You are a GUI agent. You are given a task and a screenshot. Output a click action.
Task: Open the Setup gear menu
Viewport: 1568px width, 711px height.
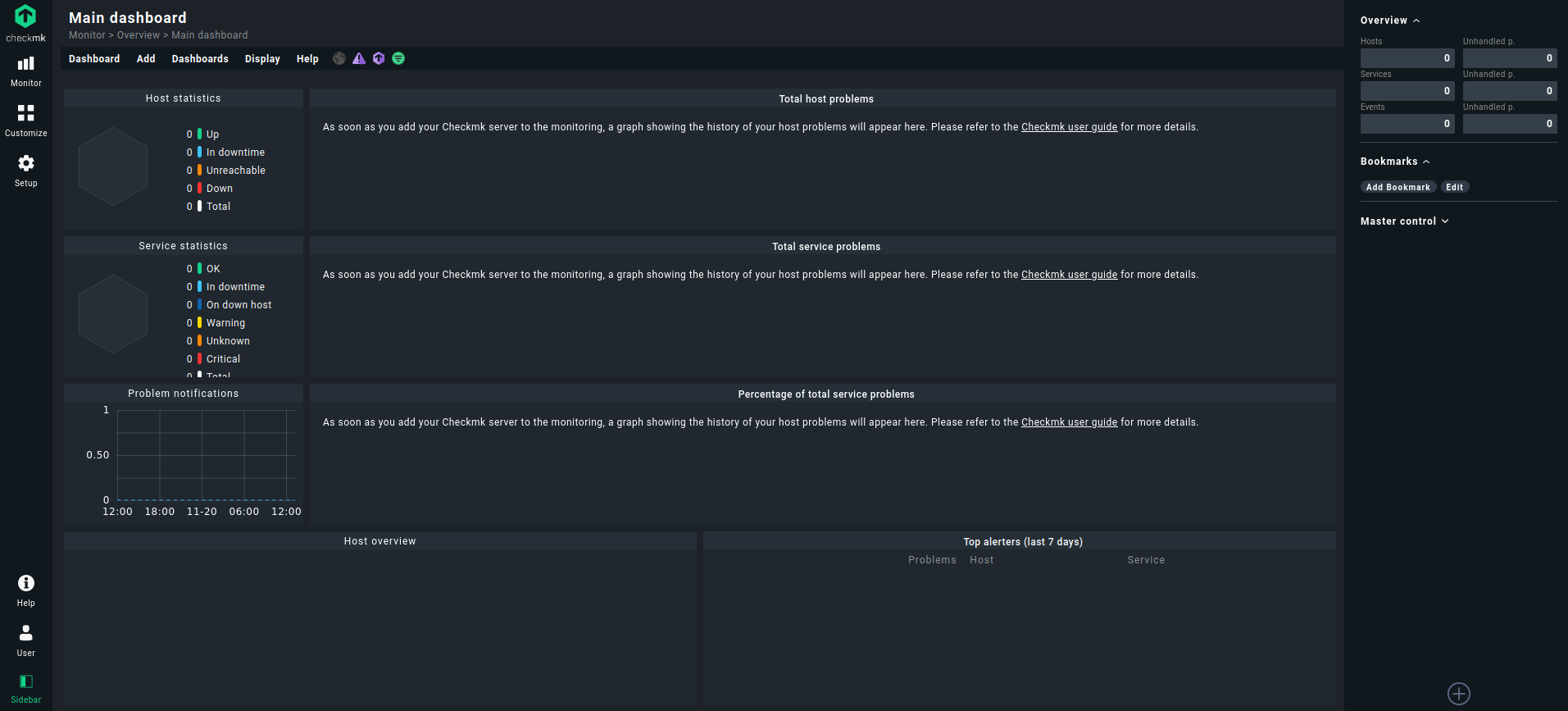(26, 170)
